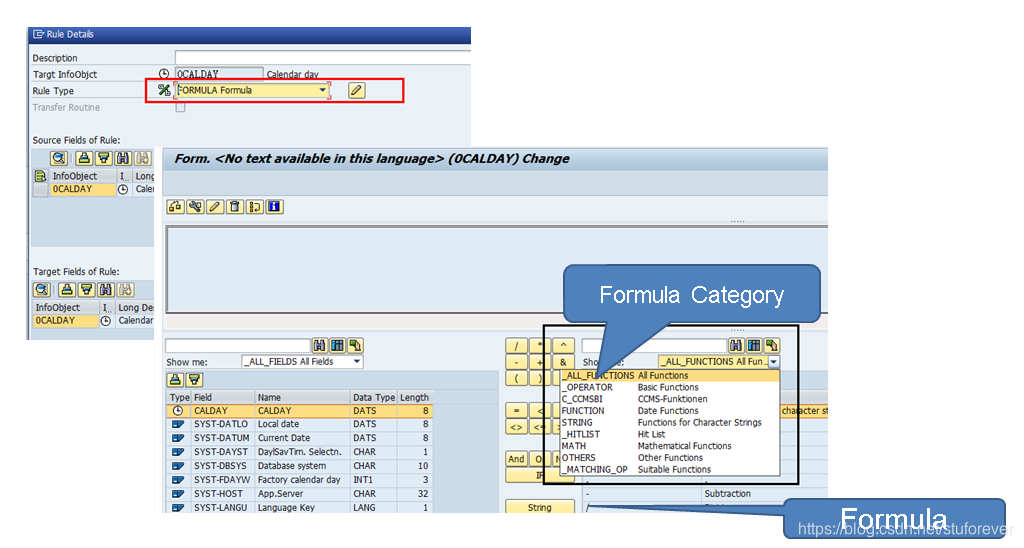
Task: Click the table layout icon next to field search
Action: (x=337, y=346)
